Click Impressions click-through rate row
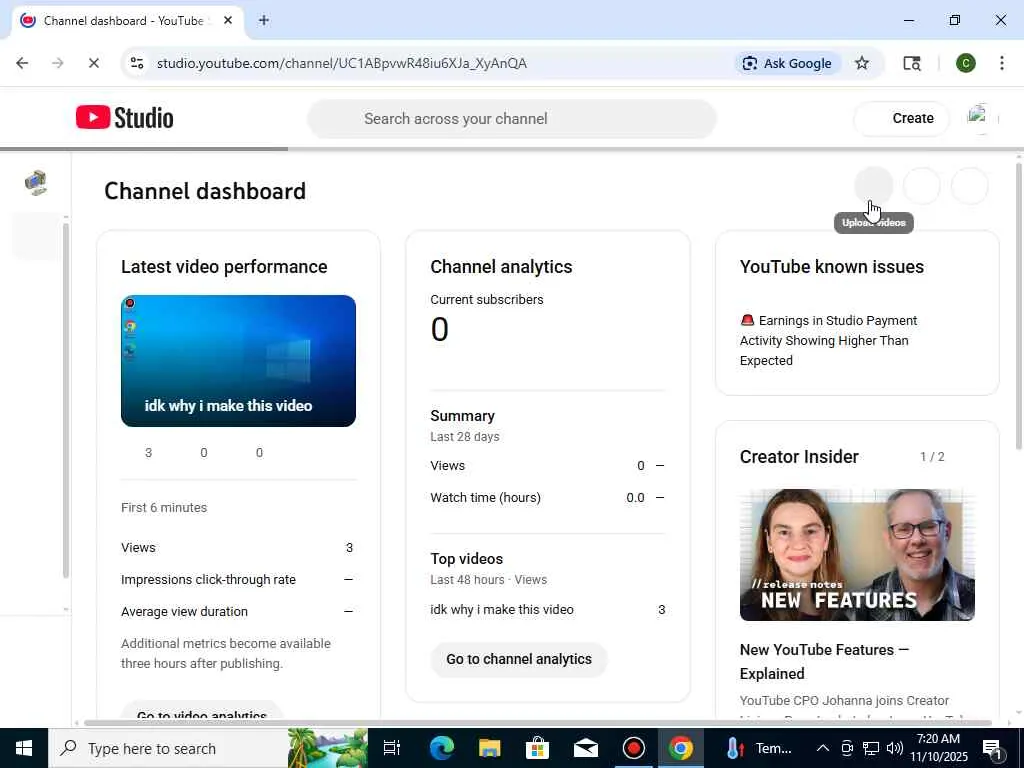Image resolution: width=1024 pixels, height=768 pixels. [x=237, y=579]
